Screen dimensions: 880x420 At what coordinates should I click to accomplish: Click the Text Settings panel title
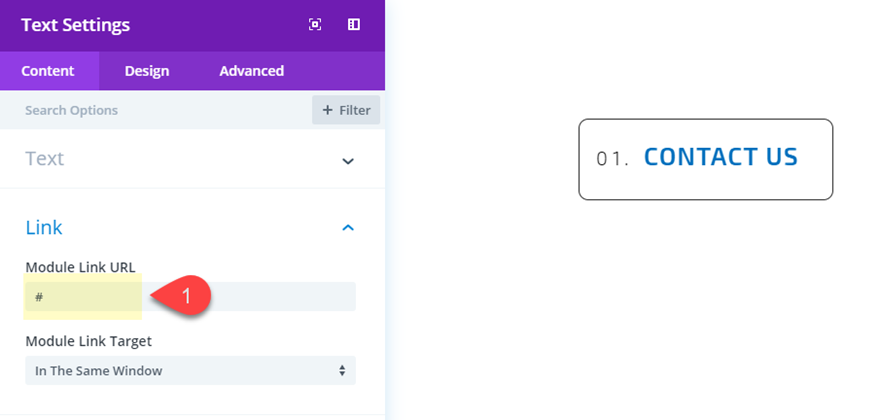[76, 25]
